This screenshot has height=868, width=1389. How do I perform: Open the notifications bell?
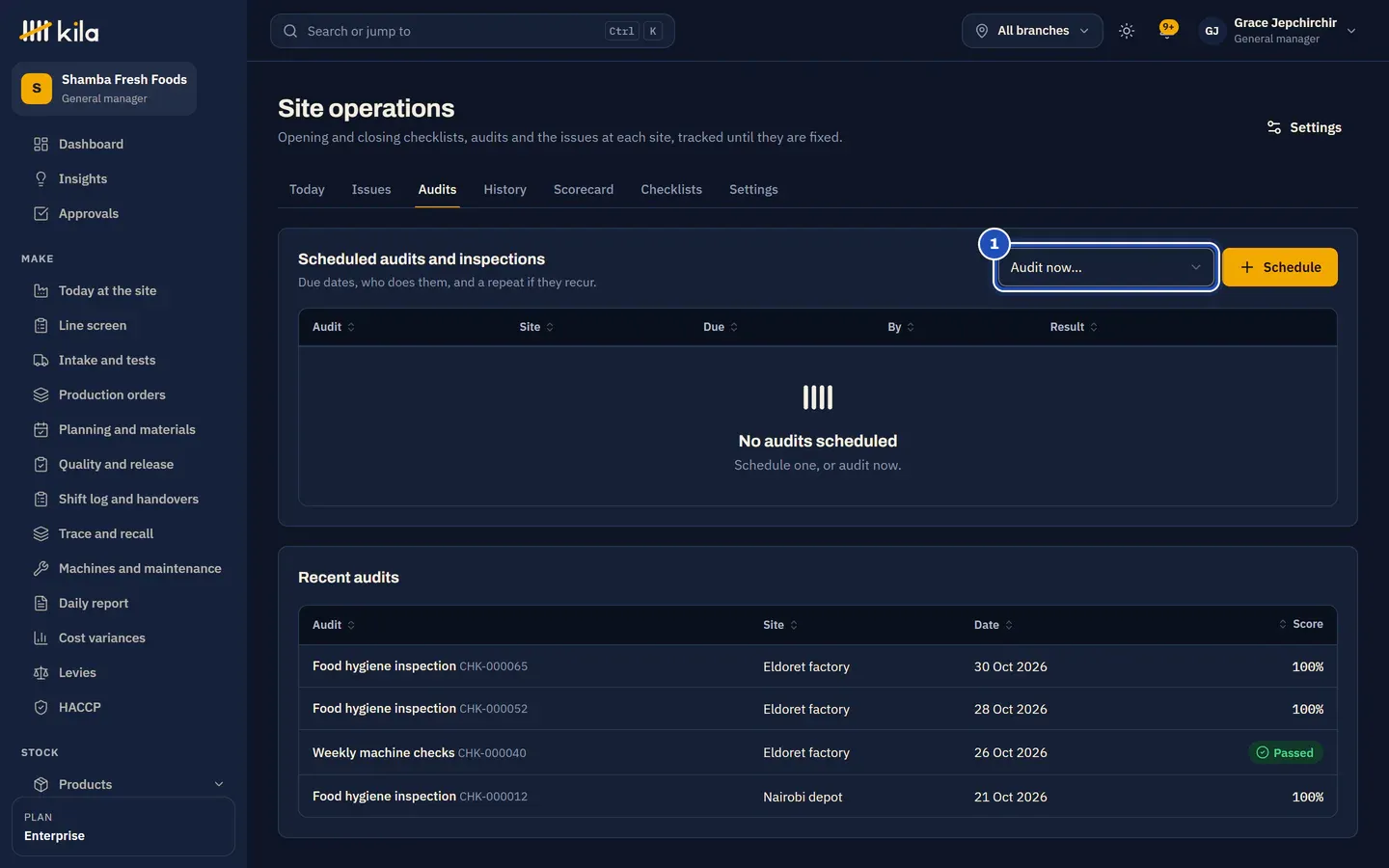[1167, 31]
